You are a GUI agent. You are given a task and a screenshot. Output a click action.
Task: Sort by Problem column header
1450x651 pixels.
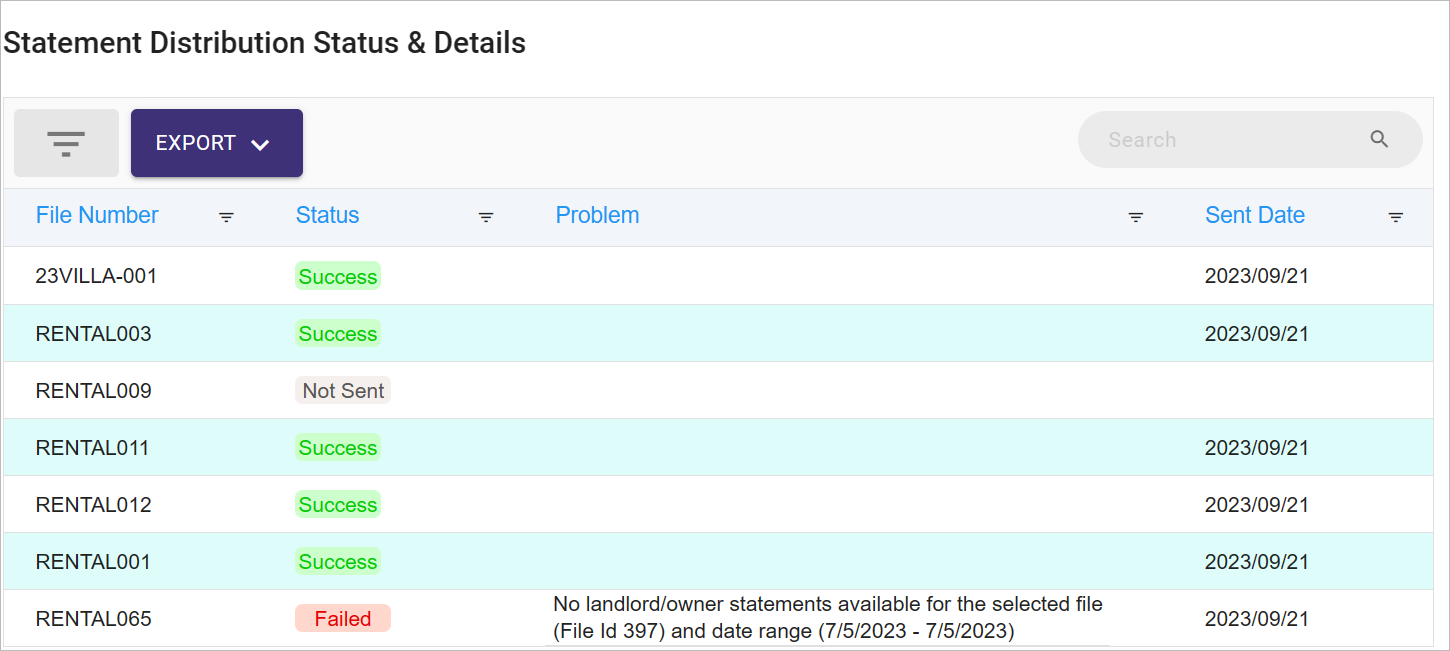point(597,215)
